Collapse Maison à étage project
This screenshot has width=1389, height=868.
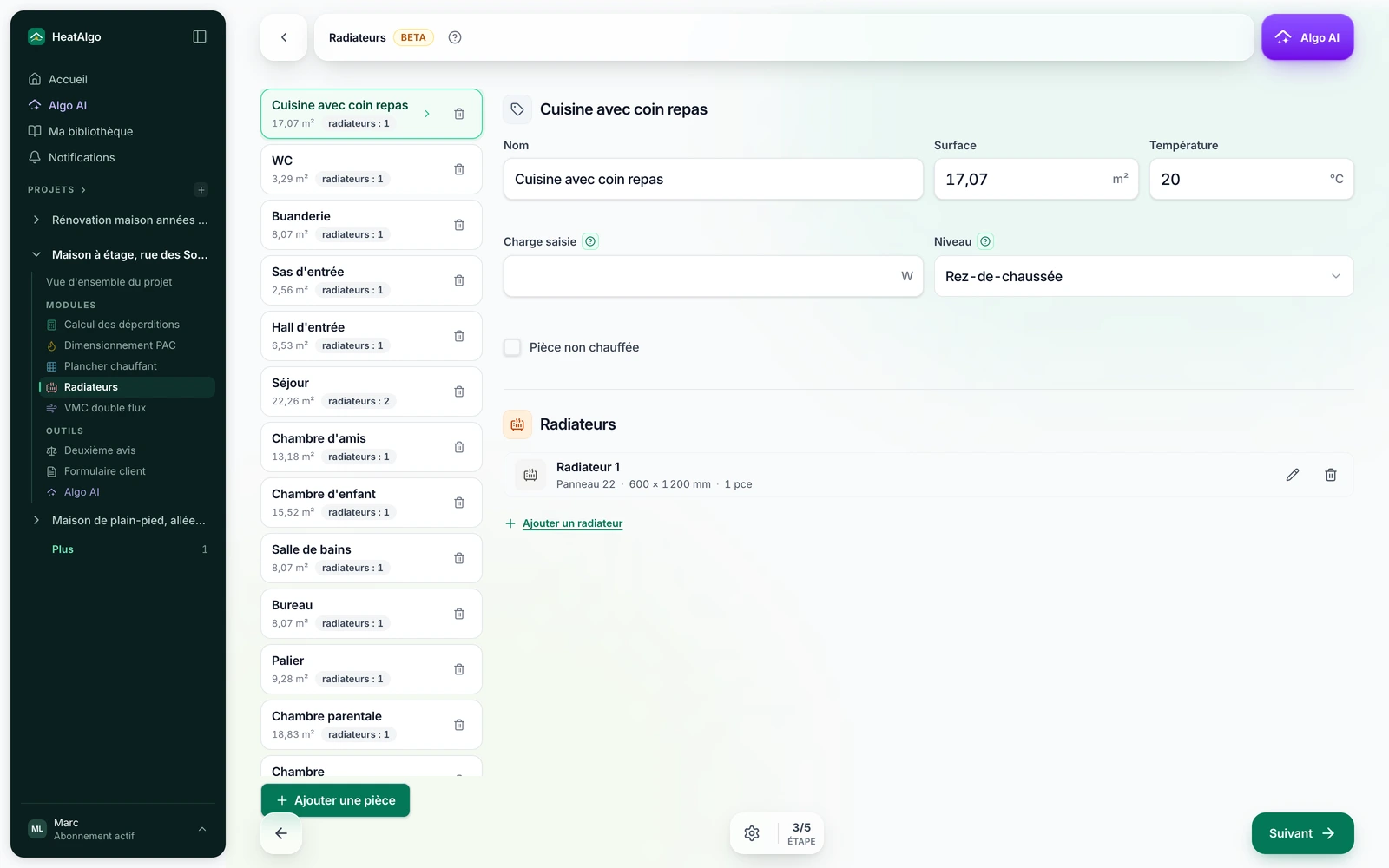pos(36,254)
